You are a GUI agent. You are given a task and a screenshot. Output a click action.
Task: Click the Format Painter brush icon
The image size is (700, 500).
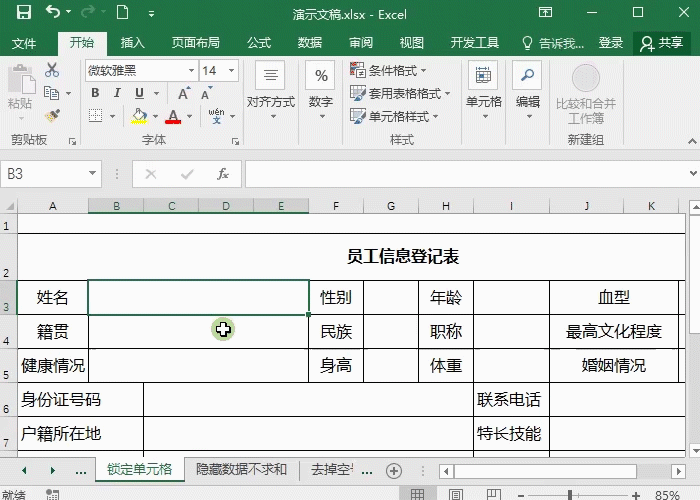(x=52, y=115)
